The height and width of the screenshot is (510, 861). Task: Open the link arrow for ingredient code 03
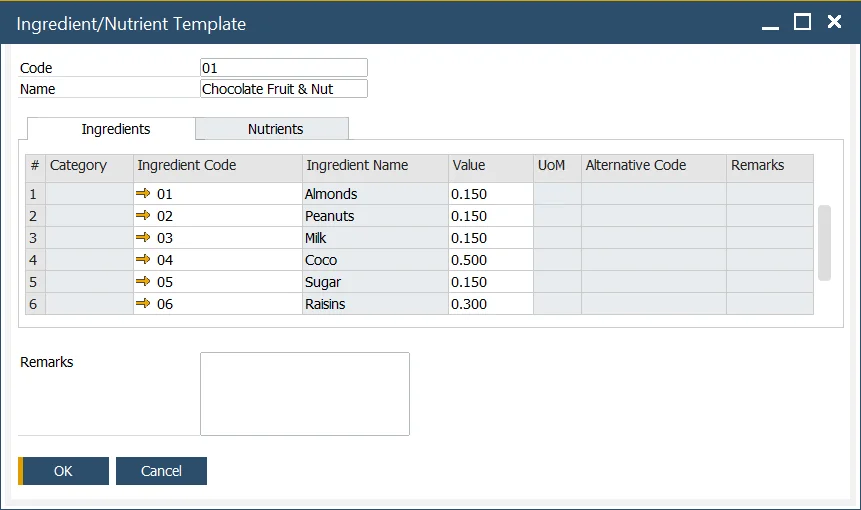click(x=143, y=238)
